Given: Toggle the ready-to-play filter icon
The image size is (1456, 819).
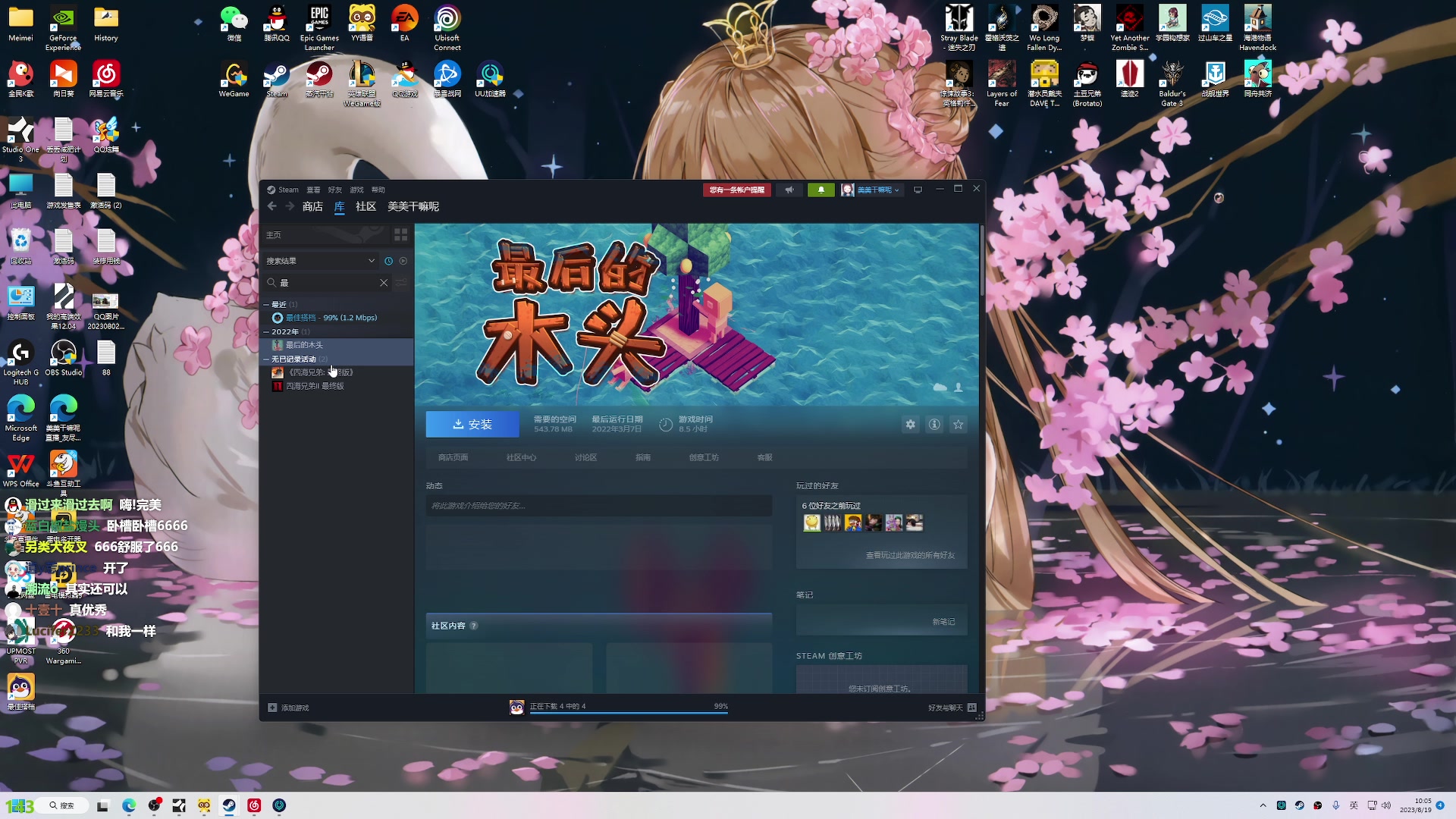Looking at the screenshot, I should [403, 261].
